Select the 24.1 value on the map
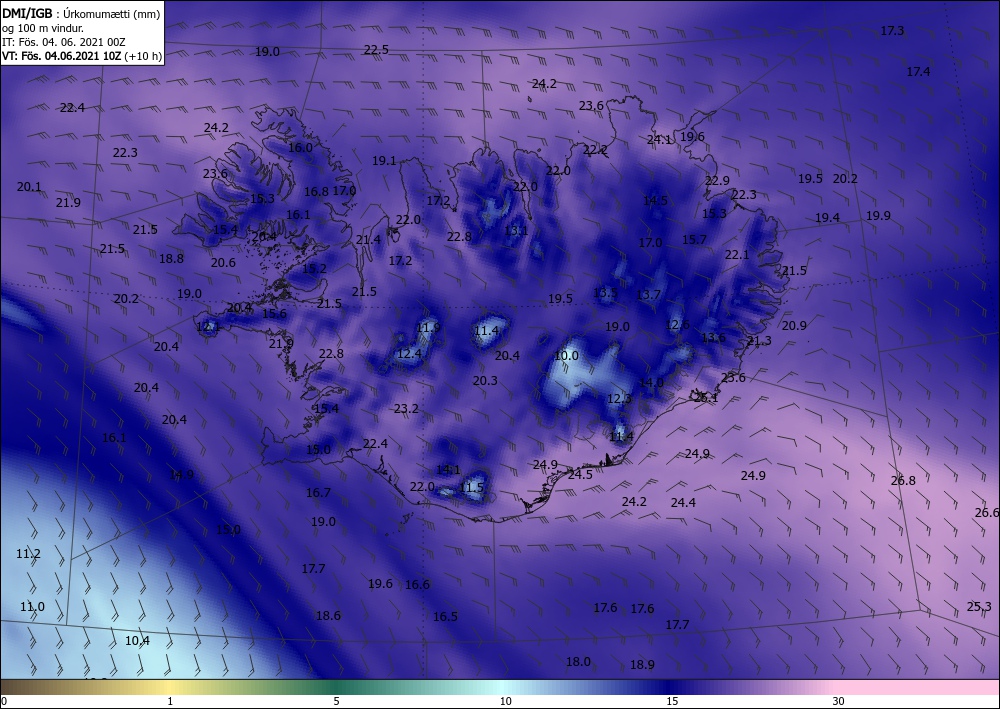1000x709 pixels. click(x=659, y=139)
